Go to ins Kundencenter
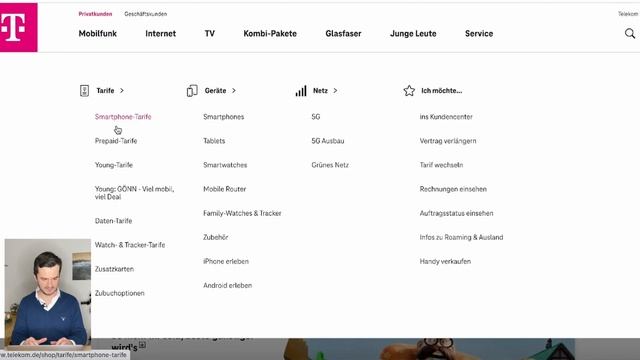The image size is (640, 360). (446, 117)
